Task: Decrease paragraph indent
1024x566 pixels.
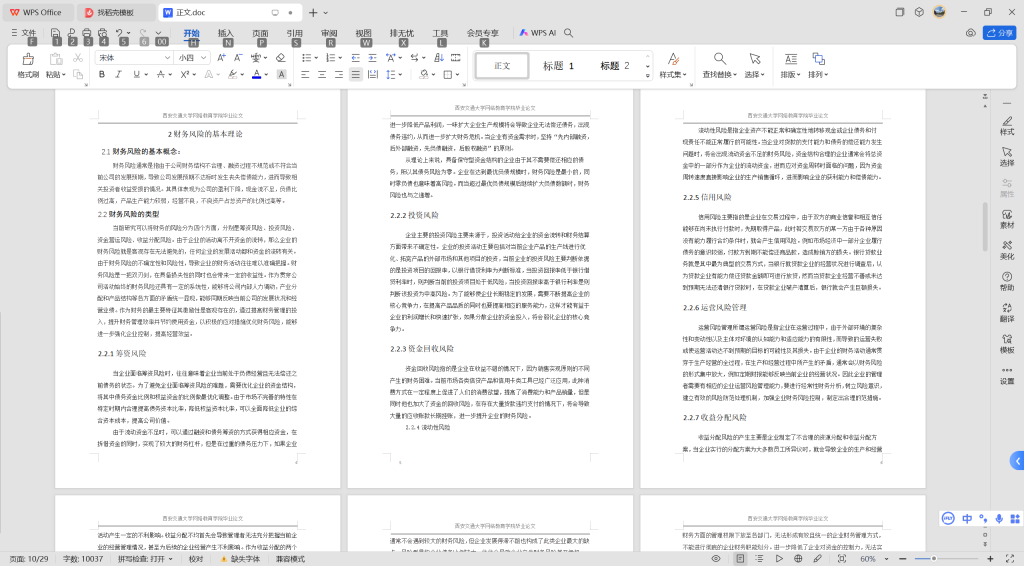Action: coord(355,58)
